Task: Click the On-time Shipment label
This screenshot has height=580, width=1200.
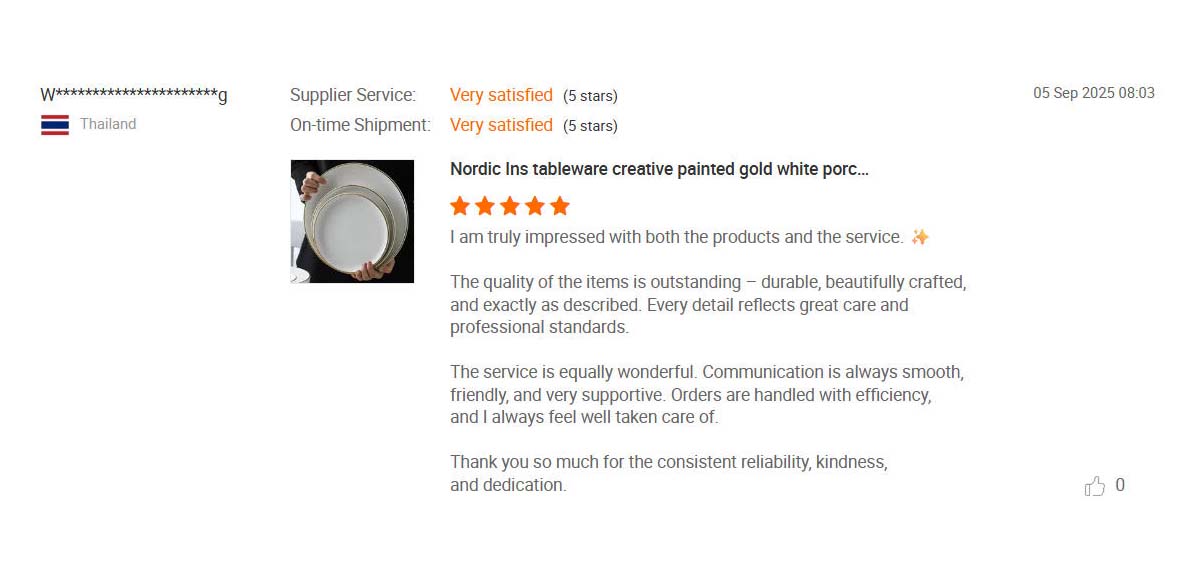Action: pos(360,125)
